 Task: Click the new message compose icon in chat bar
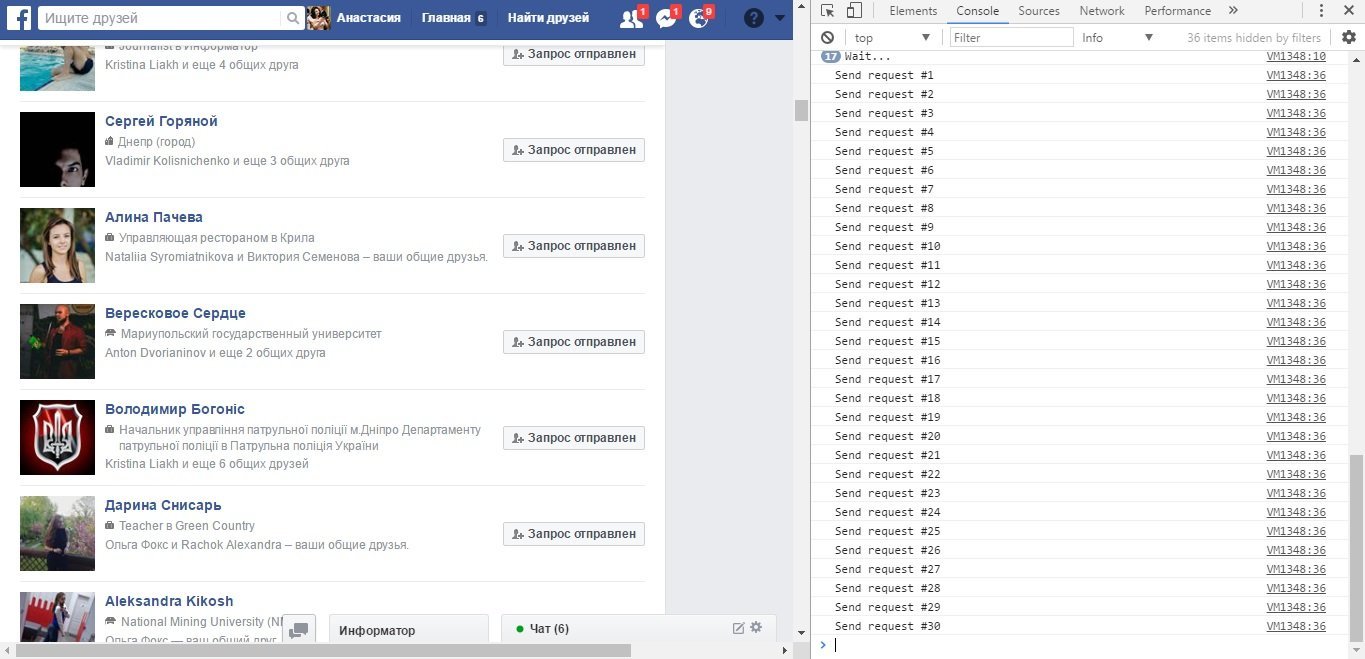(738, 628)
